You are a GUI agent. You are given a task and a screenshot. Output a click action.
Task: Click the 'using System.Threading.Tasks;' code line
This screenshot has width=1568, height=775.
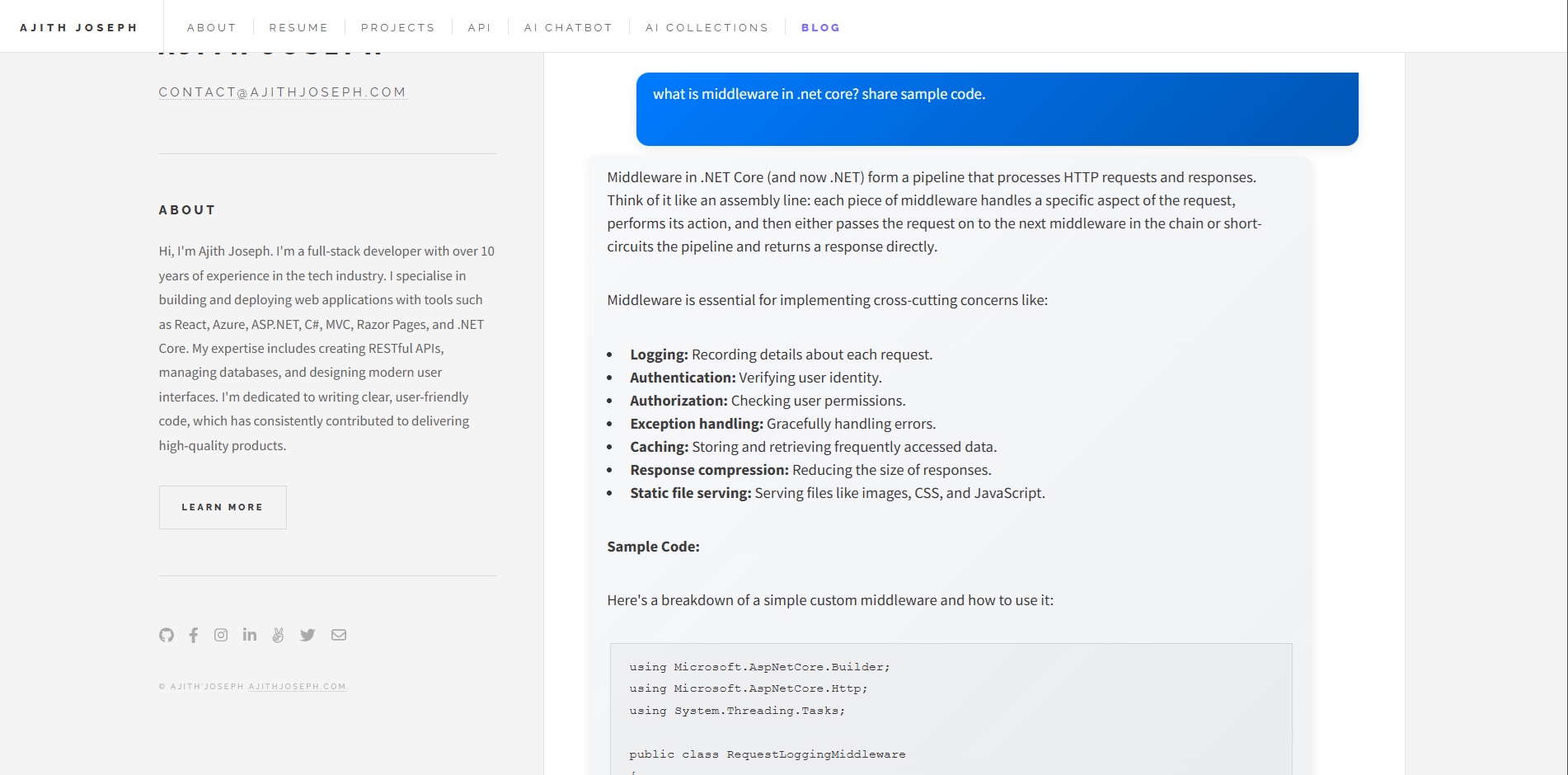pos(738,711)
